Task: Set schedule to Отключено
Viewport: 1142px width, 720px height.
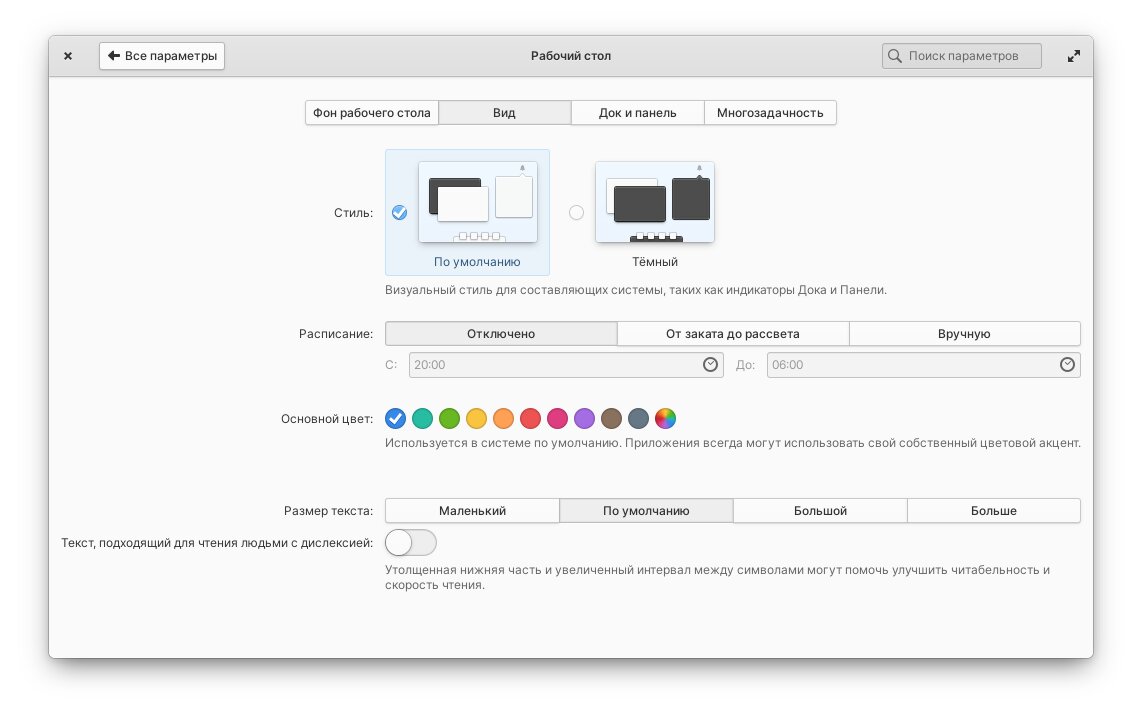Action: pos(501,334)
